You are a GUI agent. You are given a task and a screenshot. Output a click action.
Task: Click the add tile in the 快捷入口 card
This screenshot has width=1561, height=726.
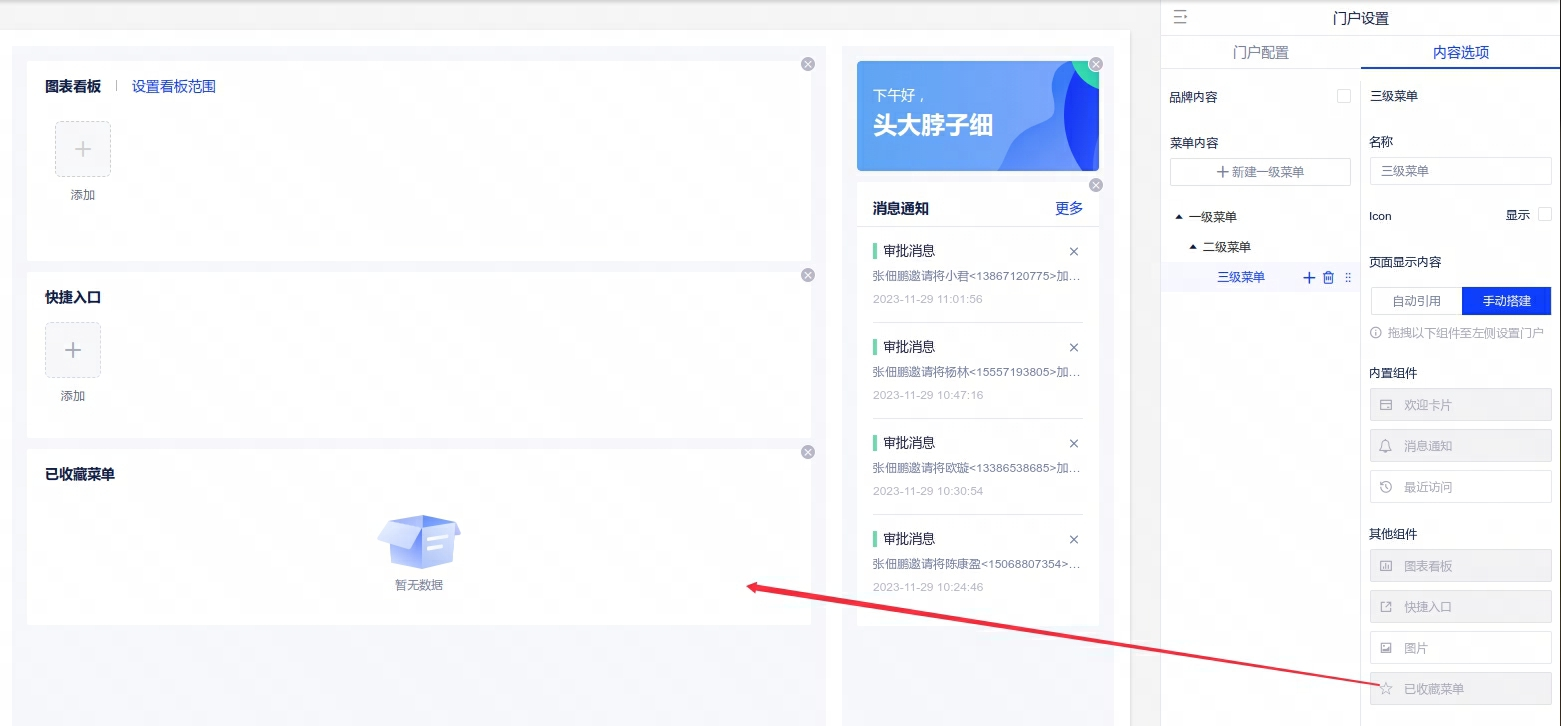click(73, 350)
